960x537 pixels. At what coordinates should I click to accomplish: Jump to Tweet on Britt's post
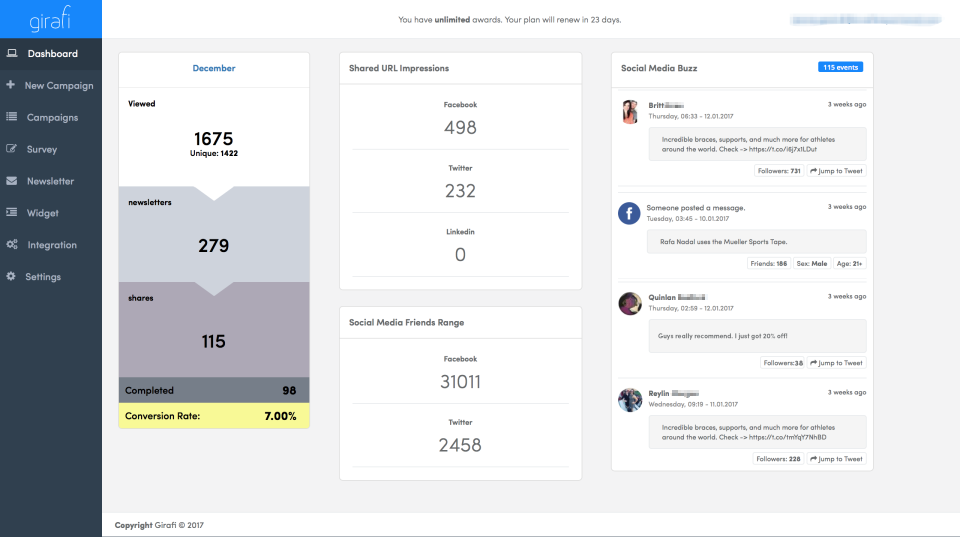click(x=836, y=171)
